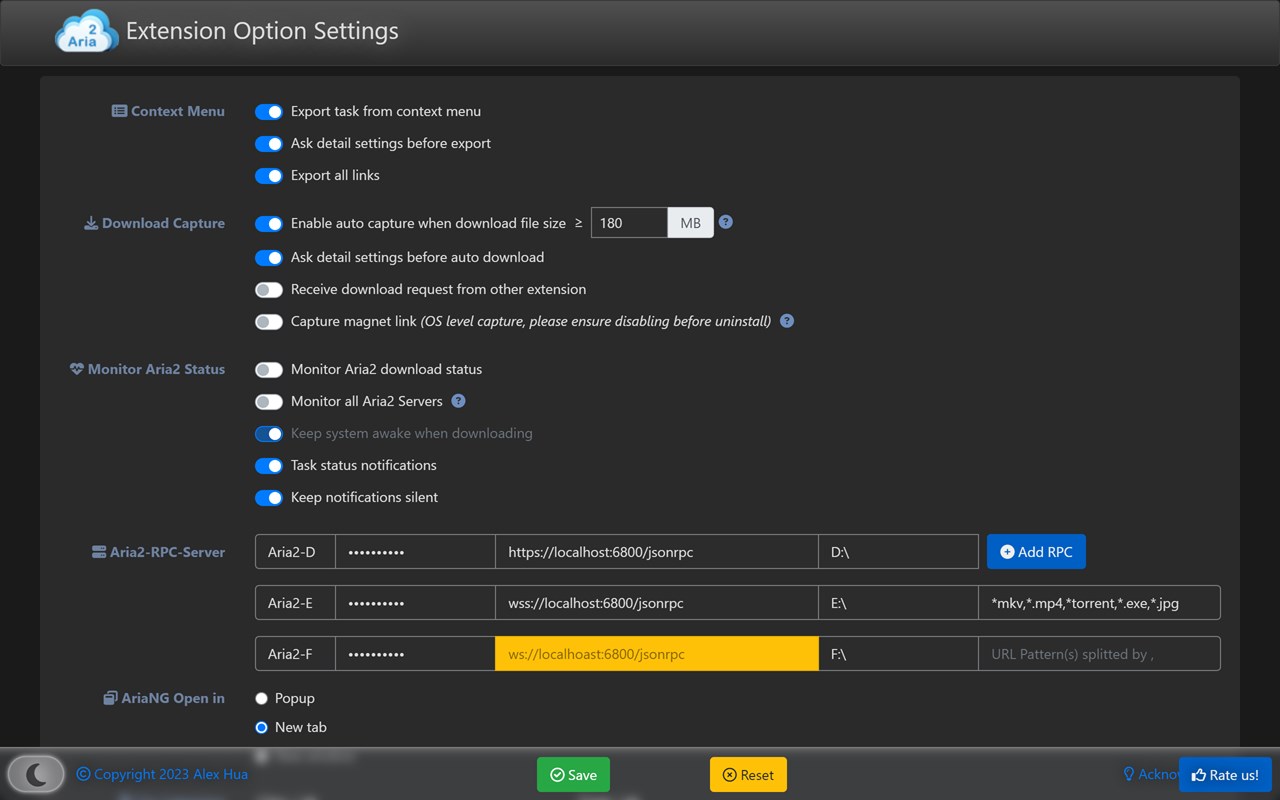This screenshot has width=1280, height=800.
Task: Turn on Monitor Aria2 download status
Action: click(269, 370)
